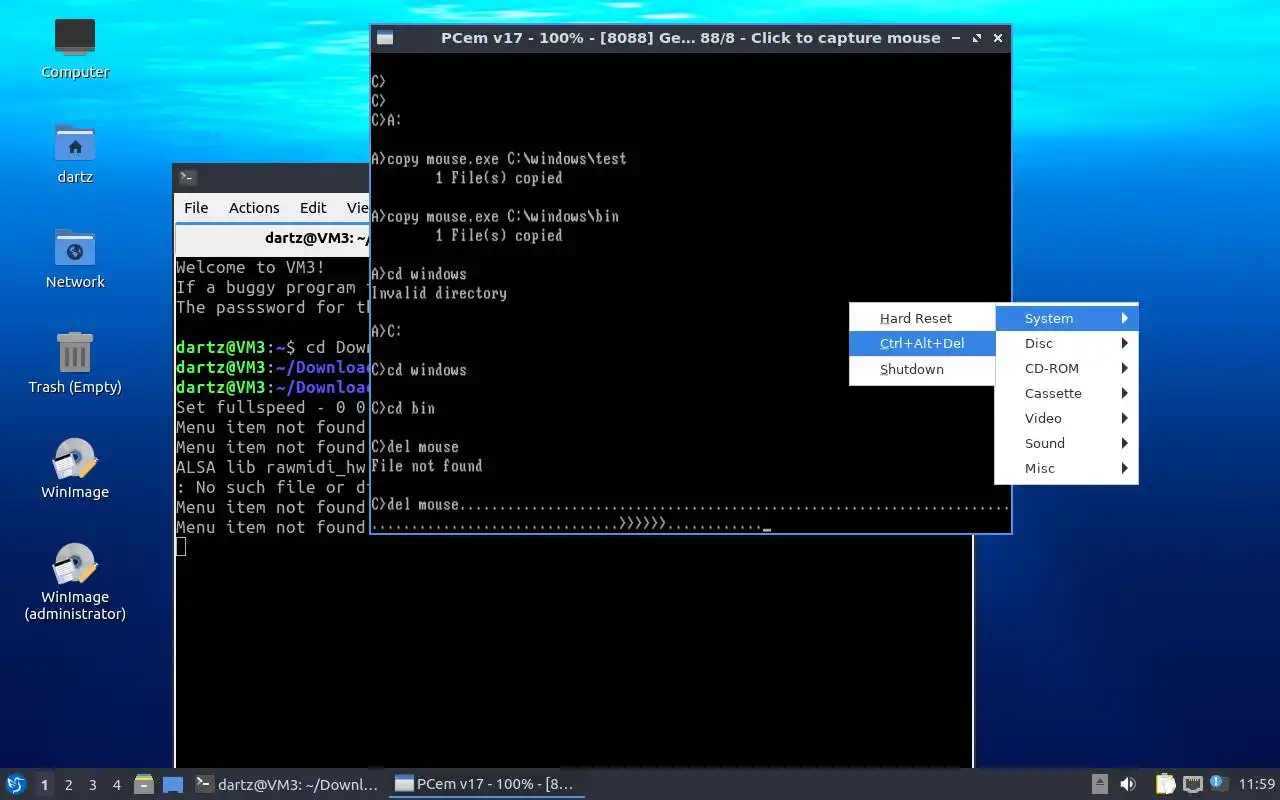Open the terminal Actions menu
1280x800 pixels.
tap(254, 207)
